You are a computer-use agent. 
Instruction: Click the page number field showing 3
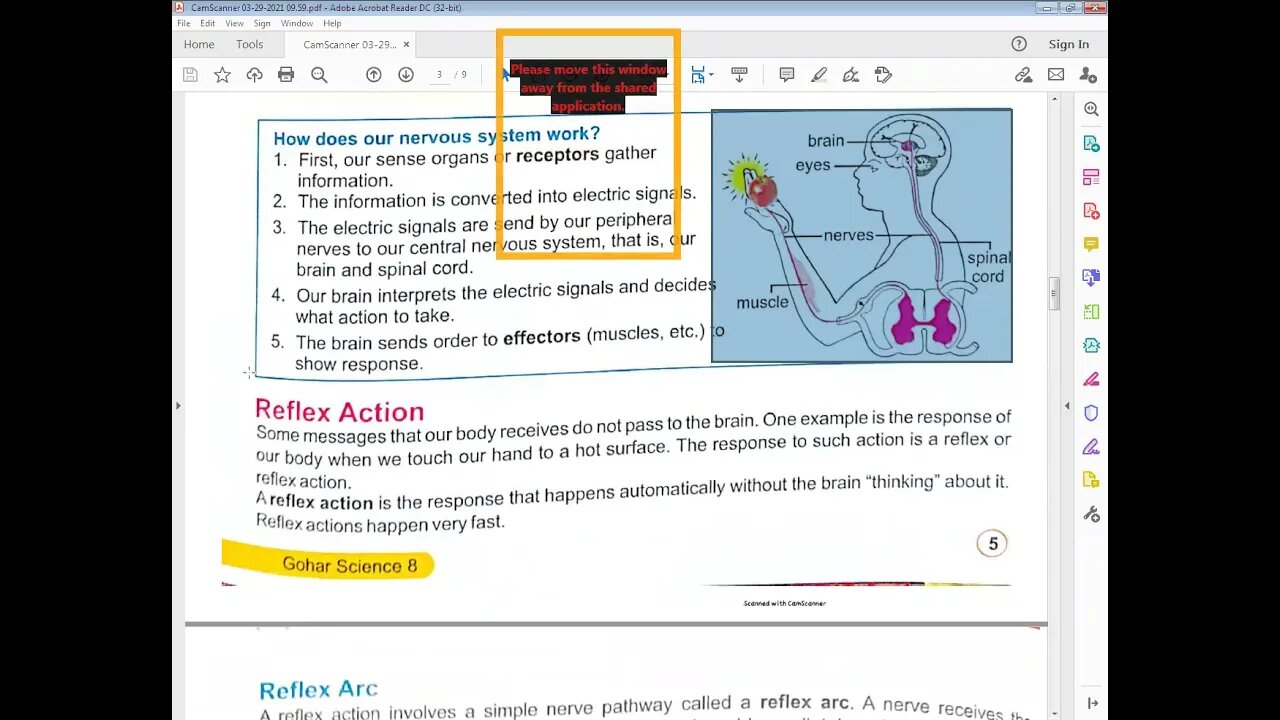(440, 75)
